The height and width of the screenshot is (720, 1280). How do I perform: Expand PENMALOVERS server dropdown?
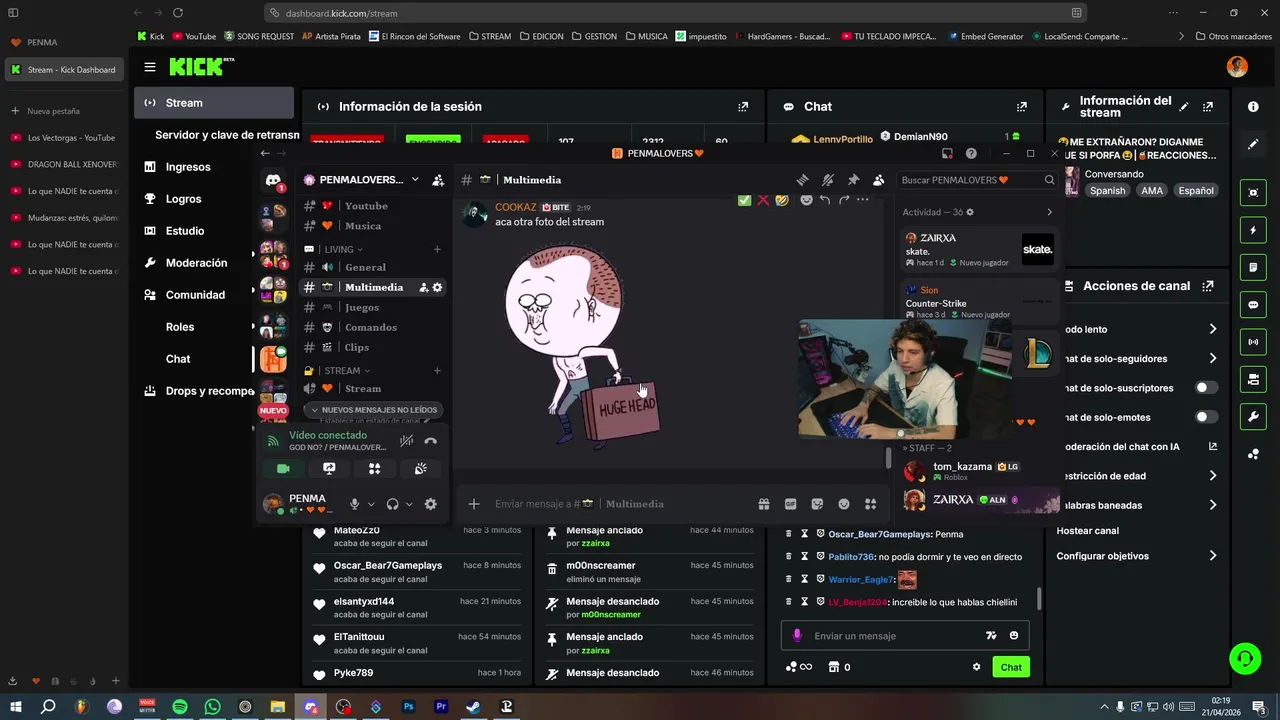click(x=415, y=180)
